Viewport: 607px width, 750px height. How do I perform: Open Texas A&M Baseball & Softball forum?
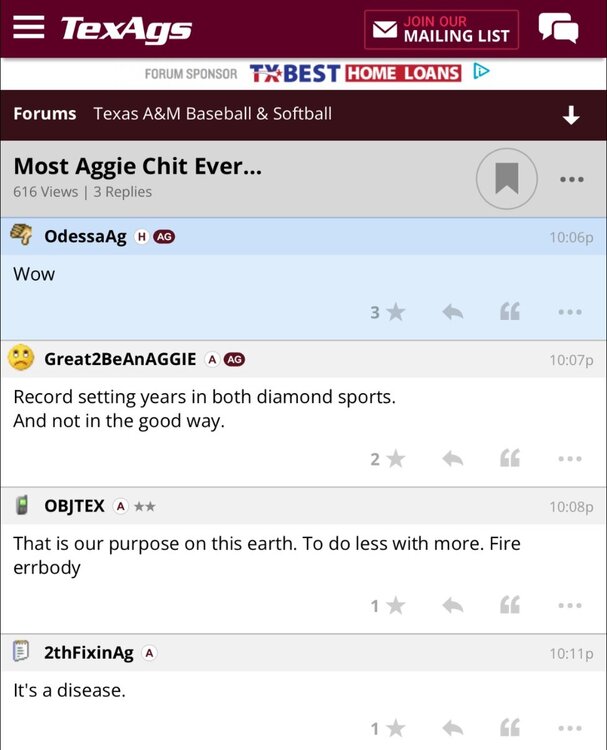point(212,114)
